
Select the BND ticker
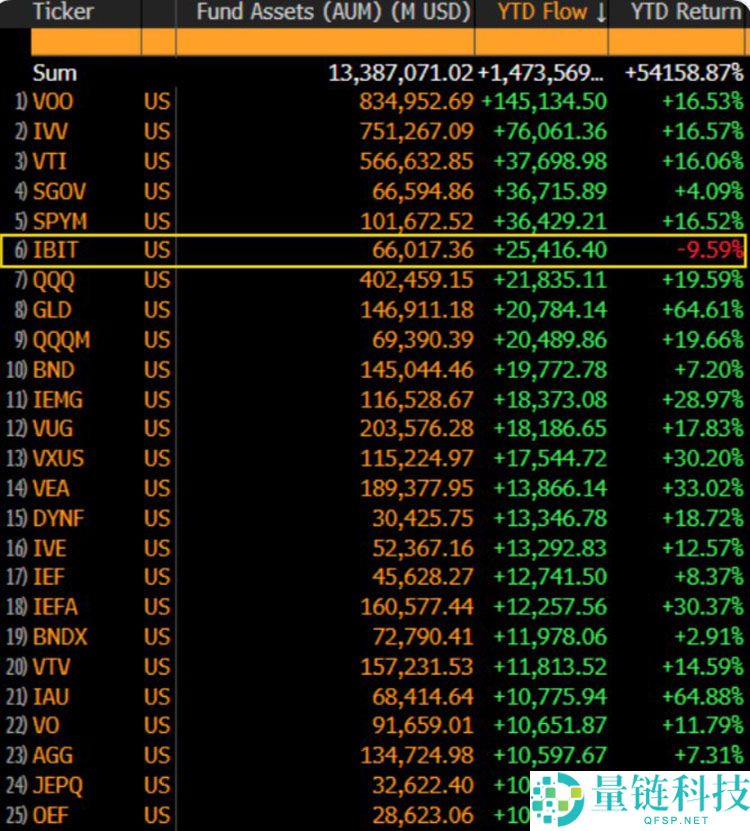pyautogui.click(x=54, y=370)
